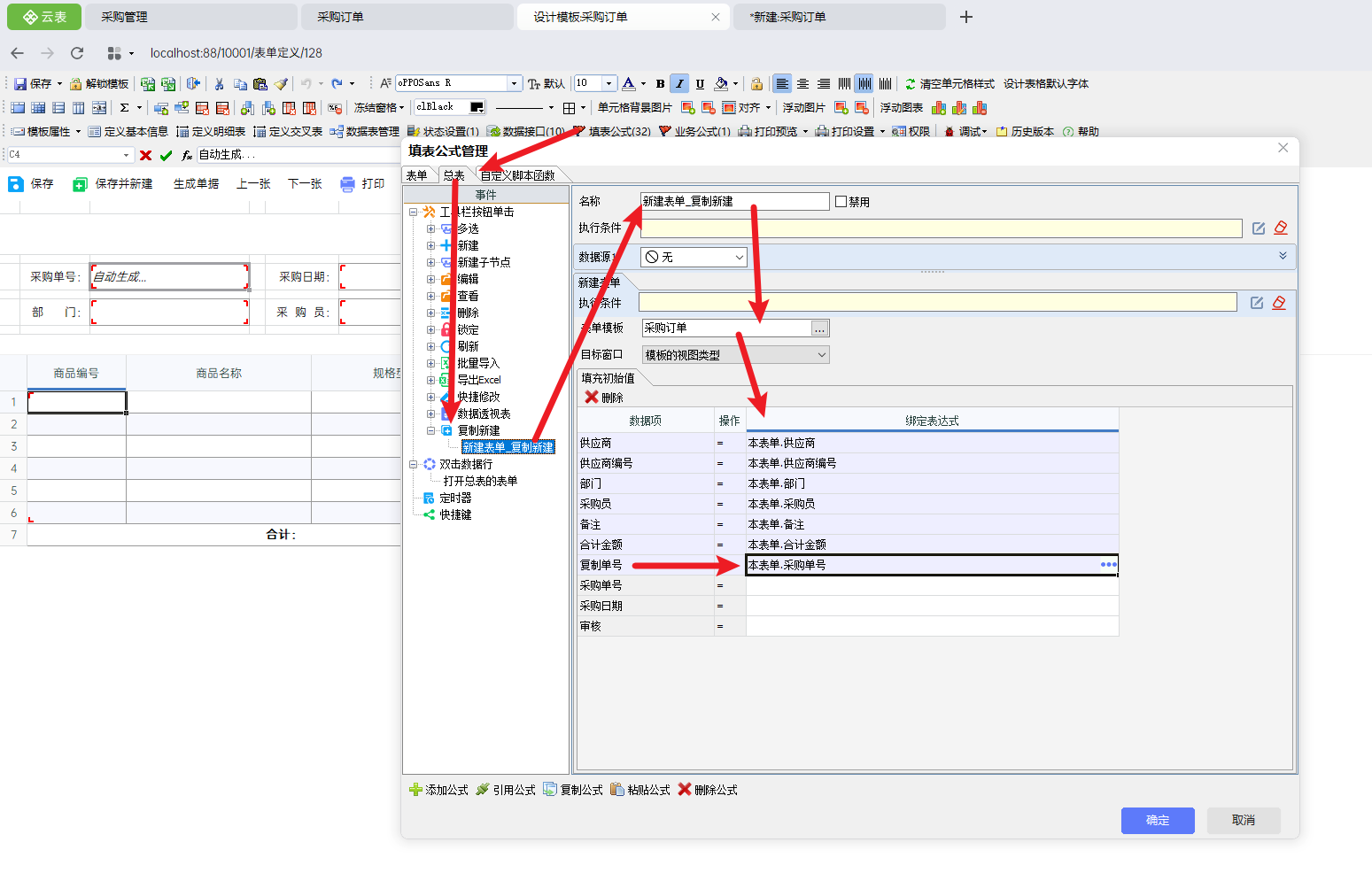The width and height of the screenshot is (1372, 881).
Task: Click the cell lock padlock icon
Action: tap(756, 84)
